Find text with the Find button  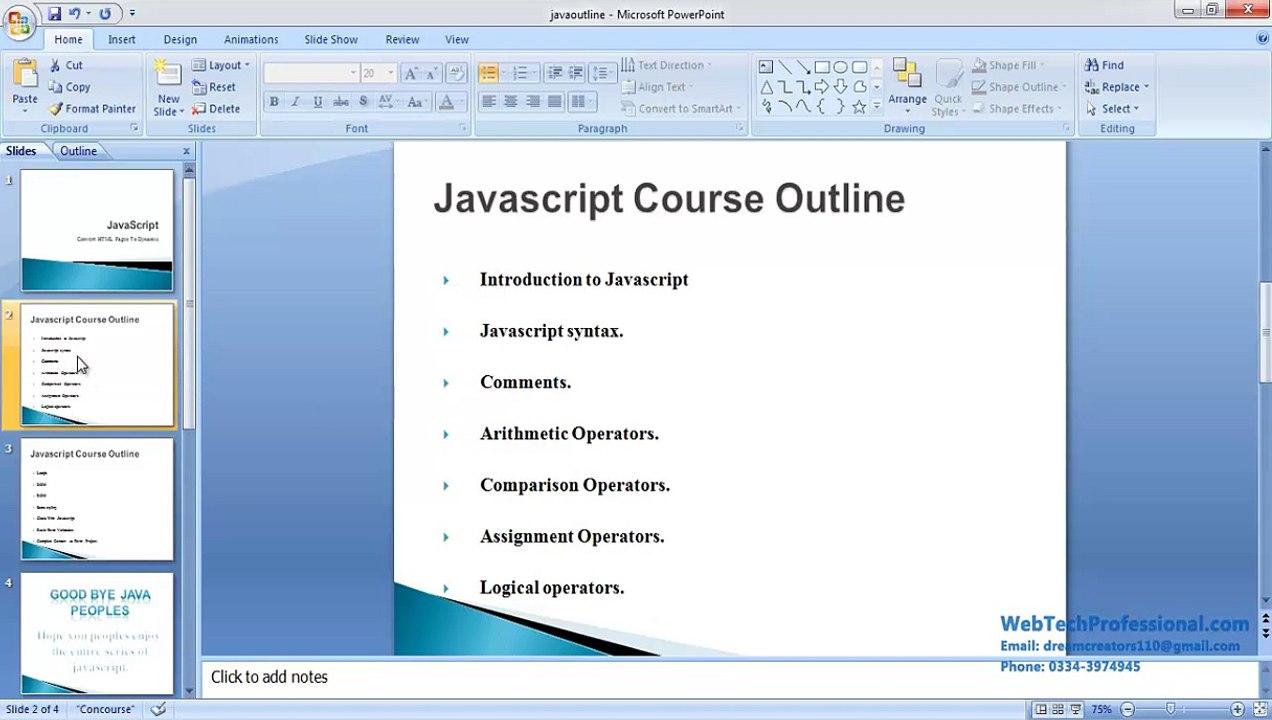pyautogui.click(x=1105, y=65)
